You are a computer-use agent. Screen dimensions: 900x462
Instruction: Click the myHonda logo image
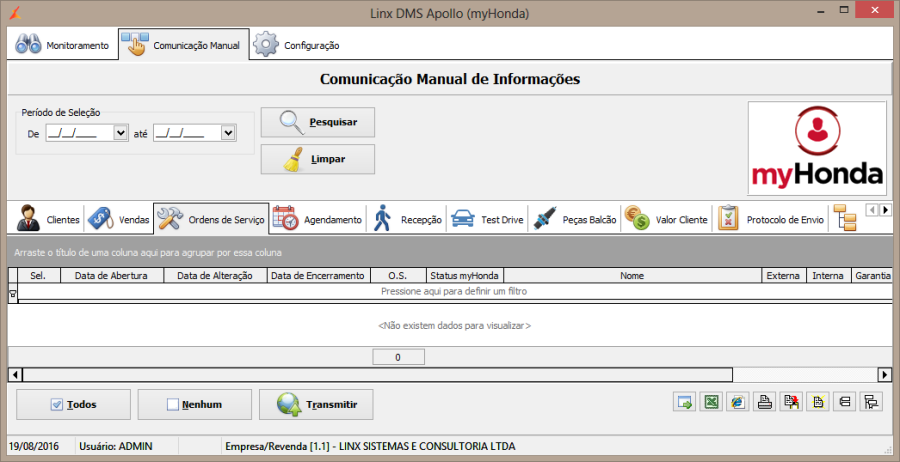click(x=817, y=149)
